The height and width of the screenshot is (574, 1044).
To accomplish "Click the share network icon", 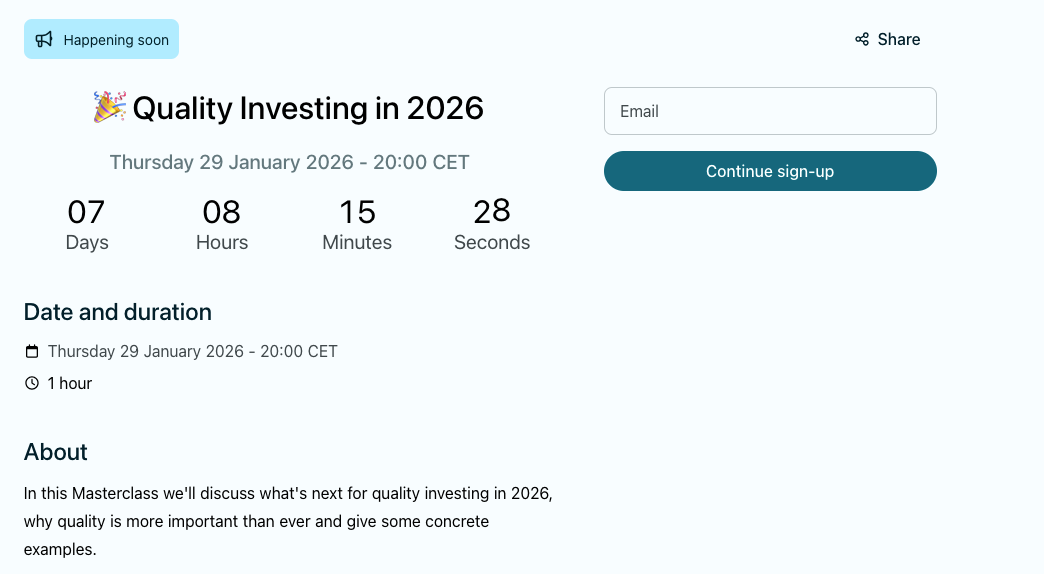I will (x=862, y=40).
